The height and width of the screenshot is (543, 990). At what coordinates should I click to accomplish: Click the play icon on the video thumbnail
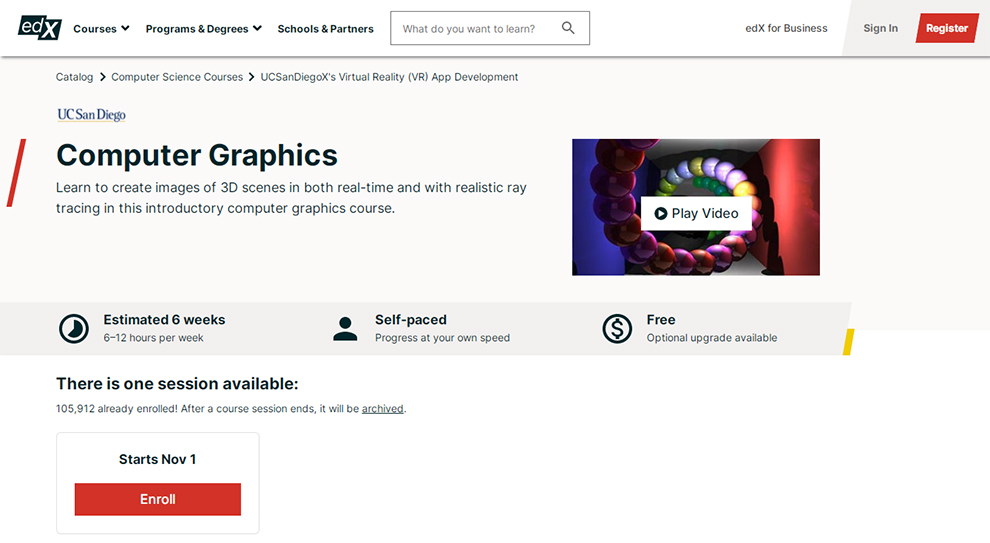pyautogui.click(x=660, y=213)
